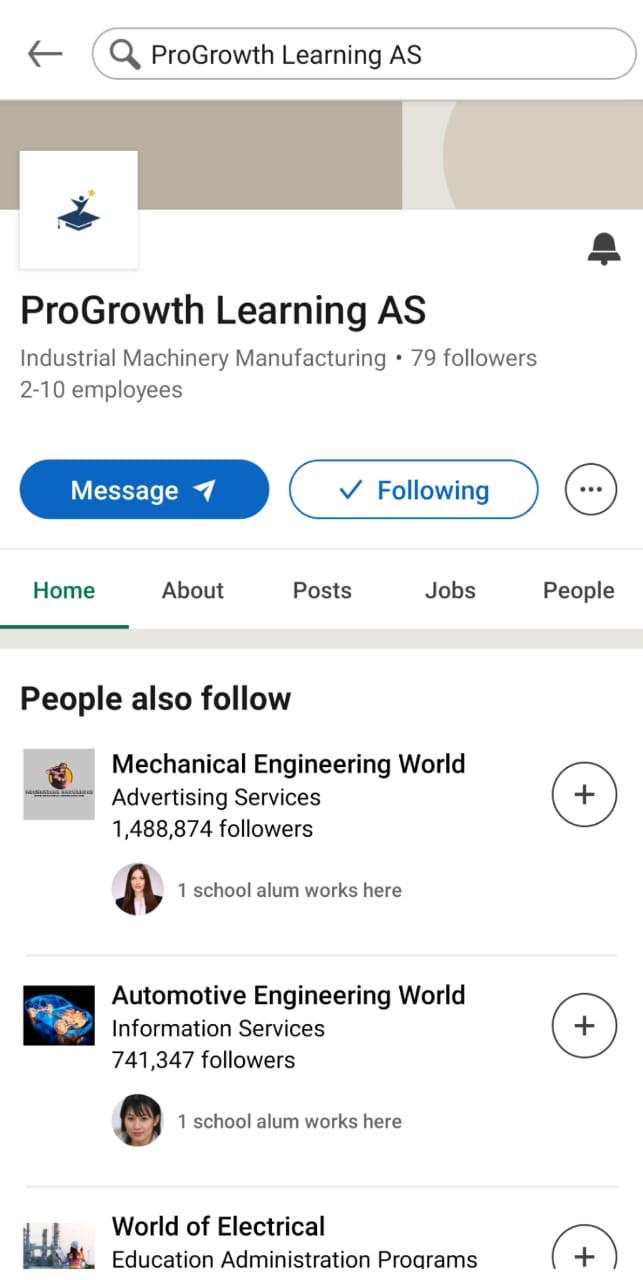Tap the Automotive Engineering World alum avatar

pos(137,1120)
